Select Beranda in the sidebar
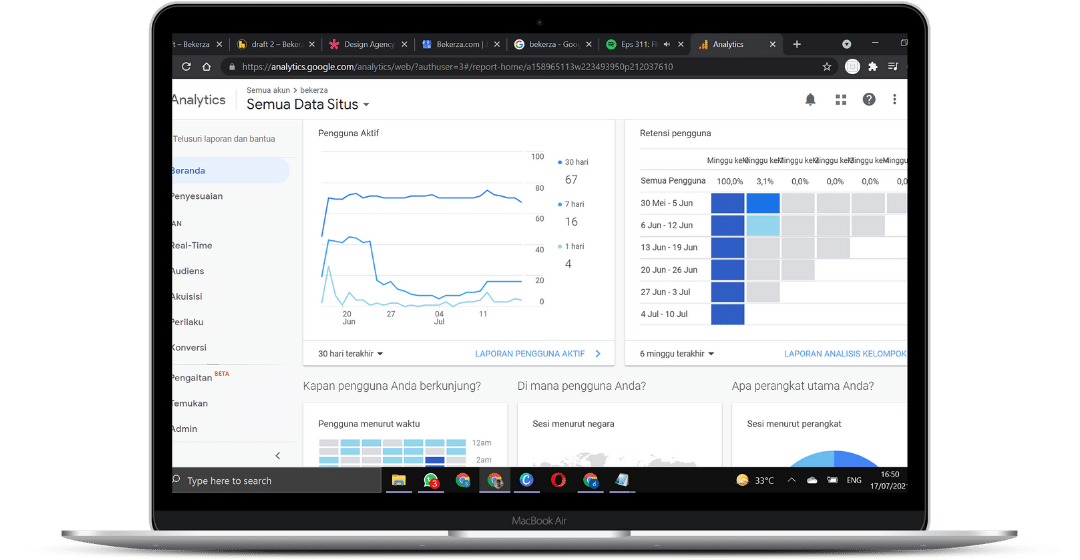 [230, 171]
